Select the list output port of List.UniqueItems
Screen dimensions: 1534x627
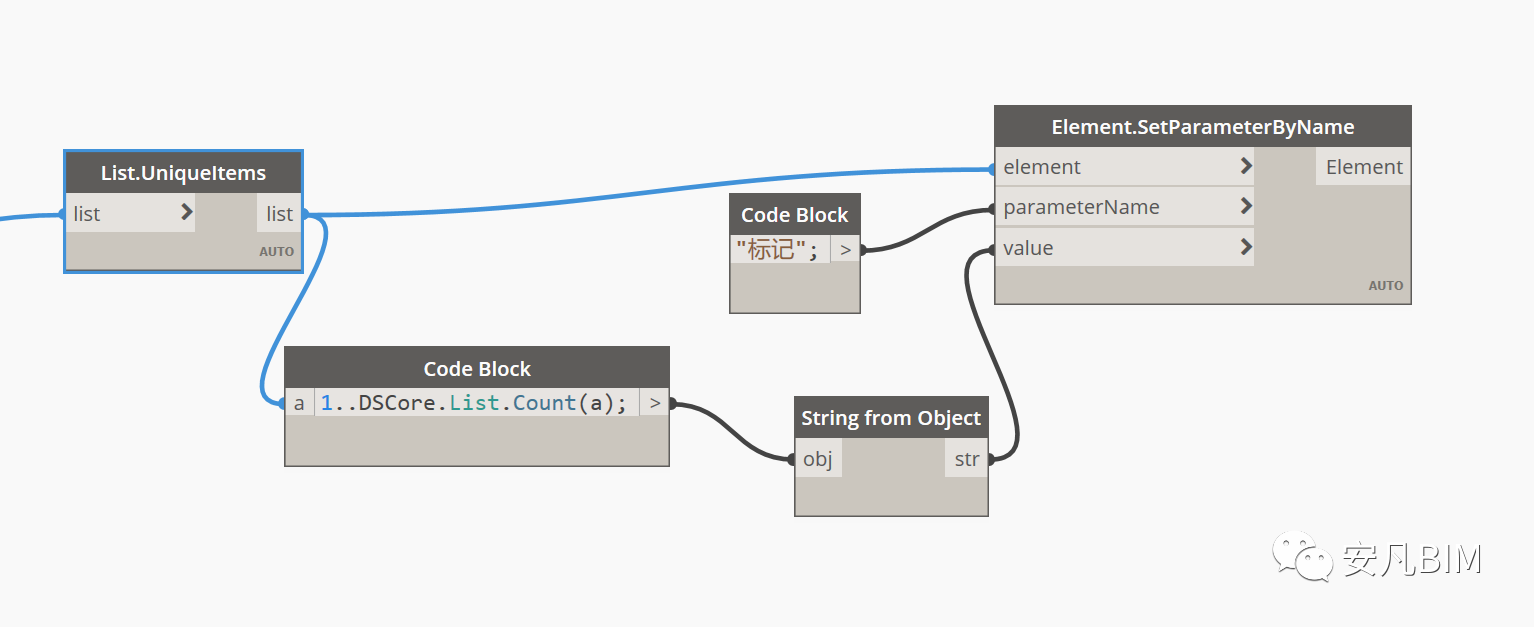point(280,213)
